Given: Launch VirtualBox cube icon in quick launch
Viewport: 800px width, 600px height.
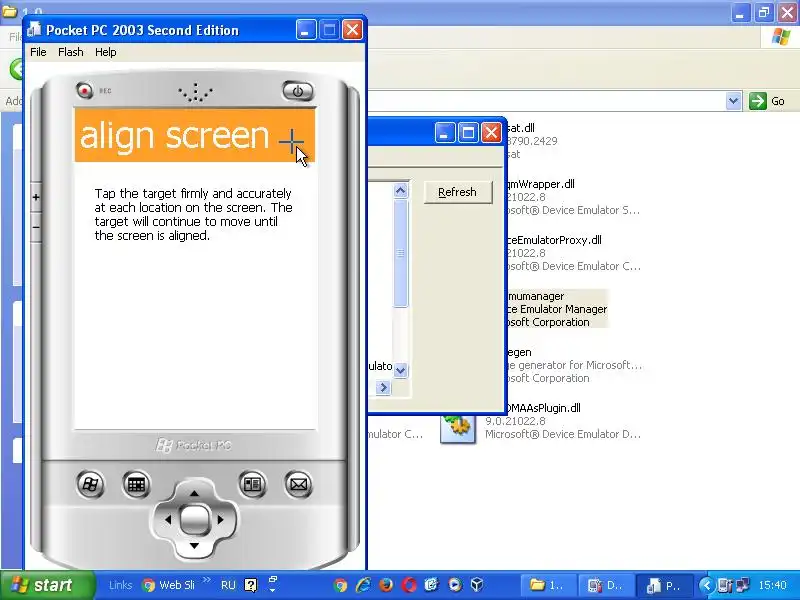Looking at the screenshot, I should click(477, 584).
